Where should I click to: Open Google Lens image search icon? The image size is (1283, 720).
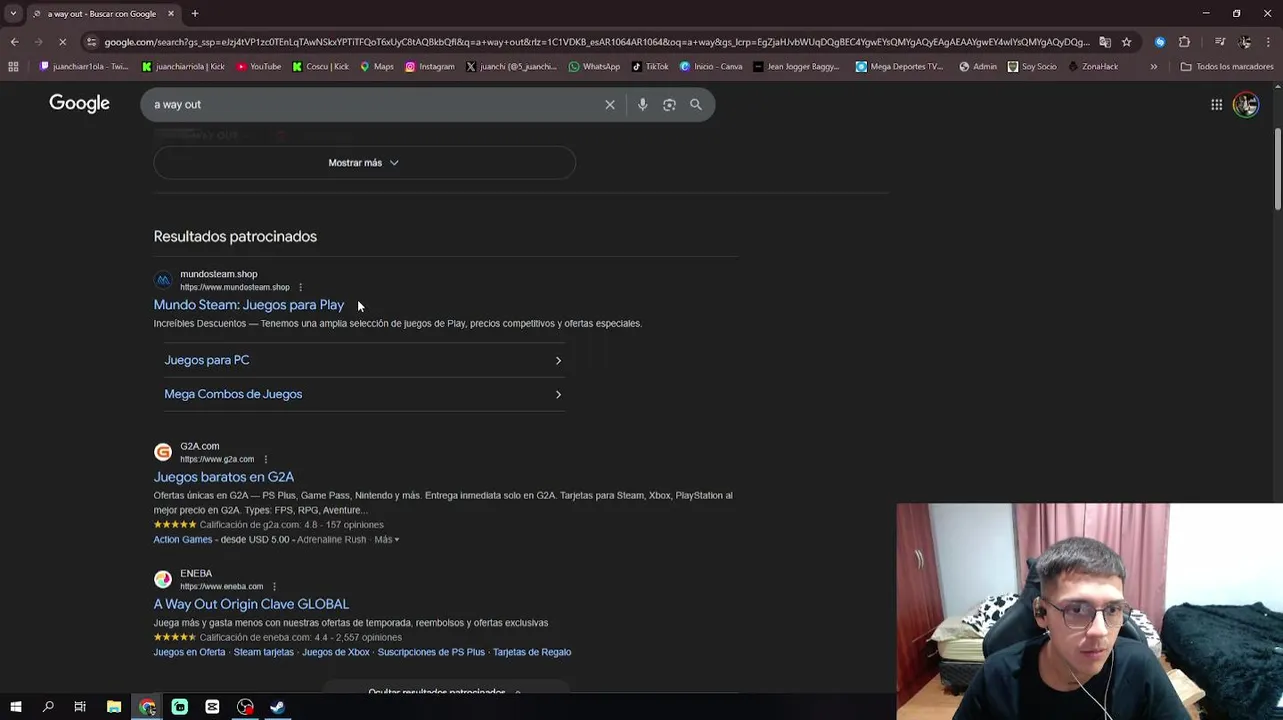point(669,104)
